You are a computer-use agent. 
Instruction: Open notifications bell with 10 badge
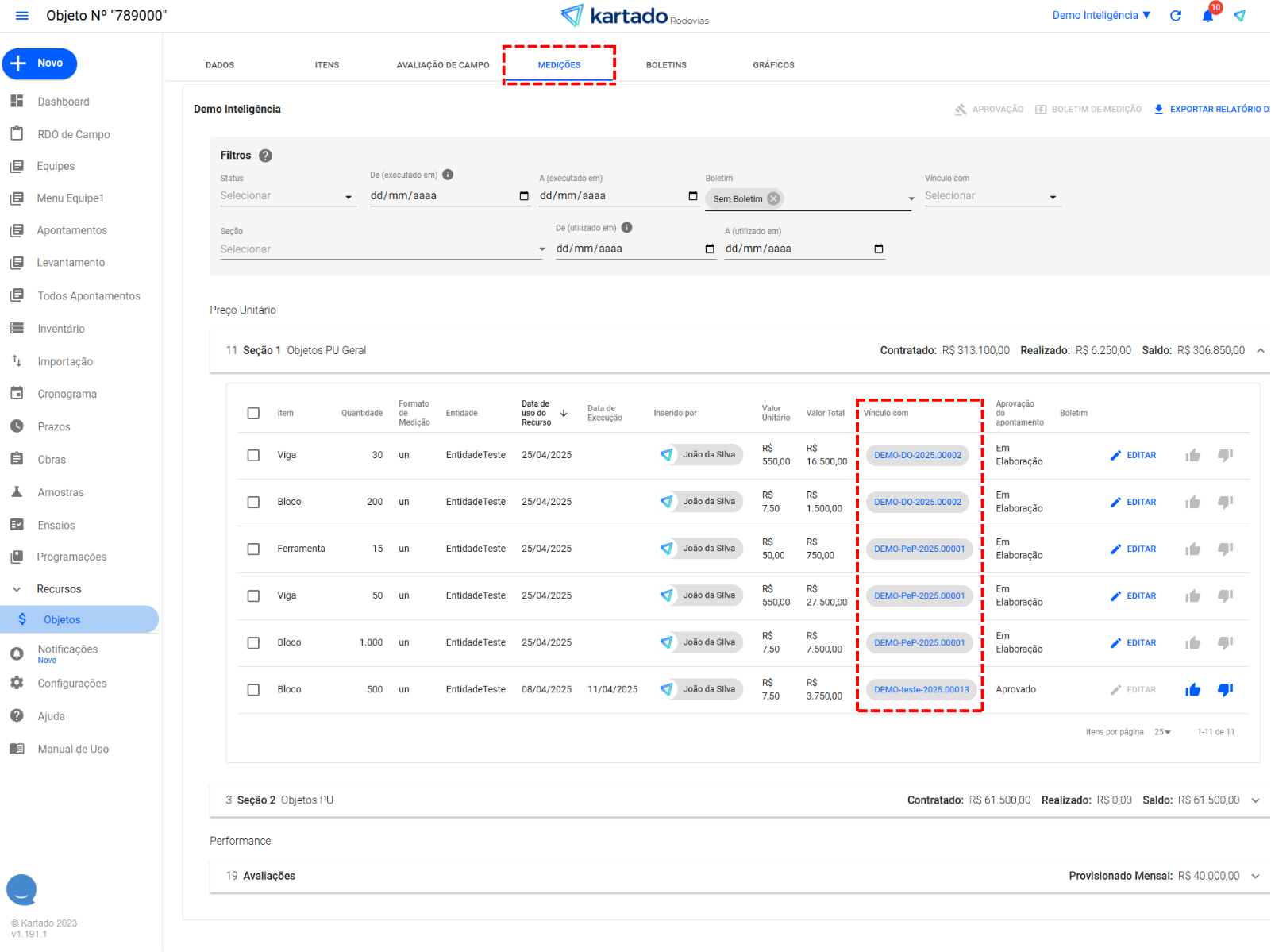(1207, 16)
